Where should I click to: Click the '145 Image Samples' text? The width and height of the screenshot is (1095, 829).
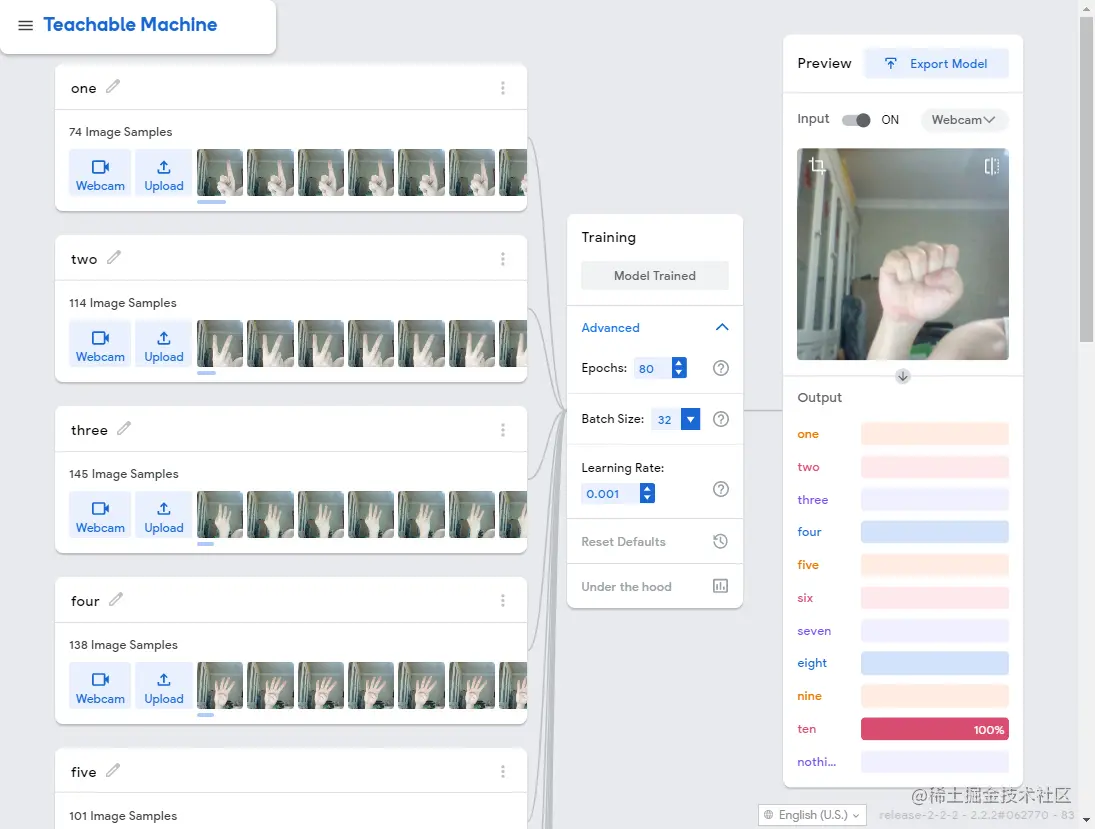point(124,474)
